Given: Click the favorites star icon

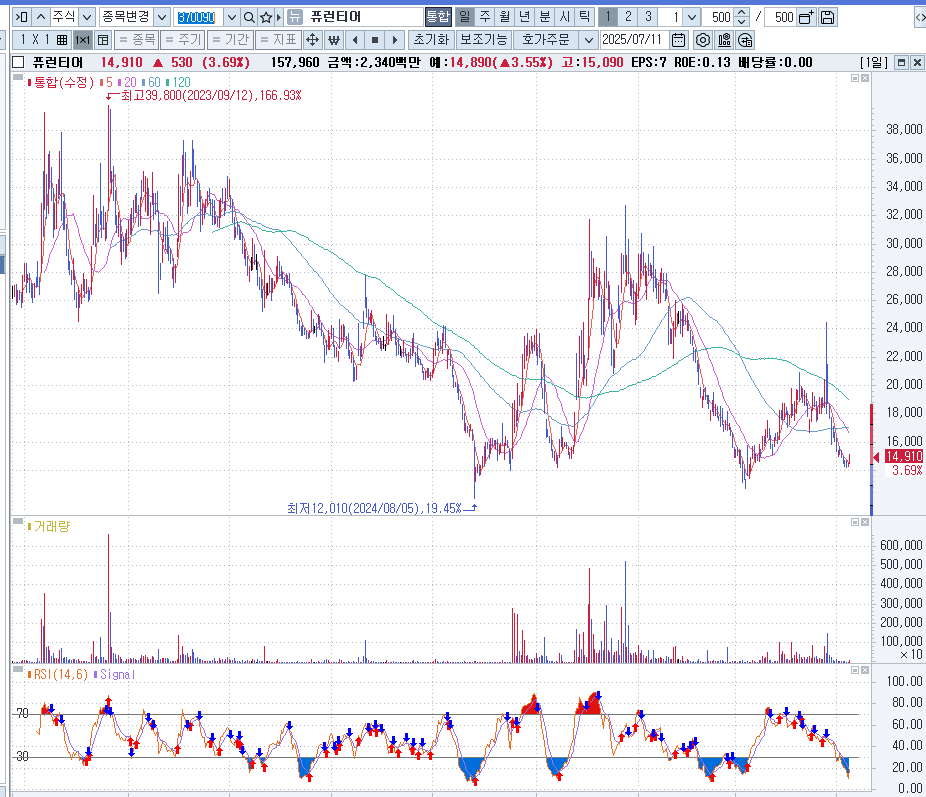Looking at the screenshot, I should [266, 17].
